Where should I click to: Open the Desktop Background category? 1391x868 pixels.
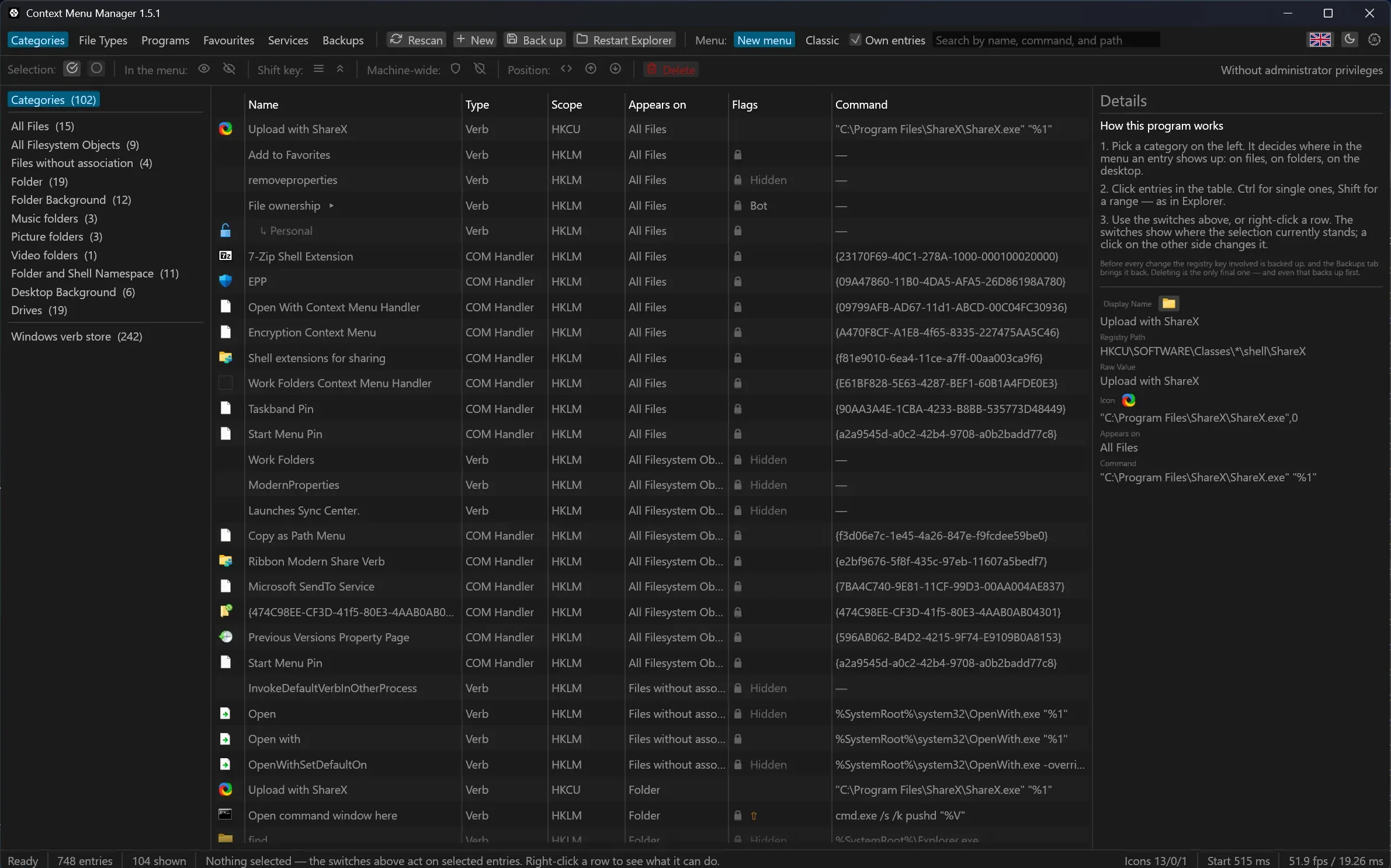click(73, 292)
